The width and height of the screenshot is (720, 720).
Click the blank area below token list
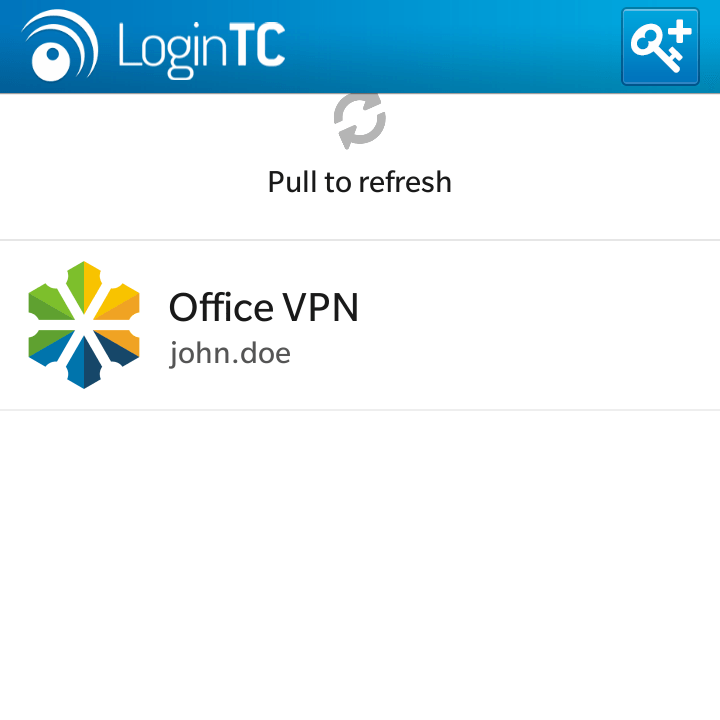[x=360, y=565]
